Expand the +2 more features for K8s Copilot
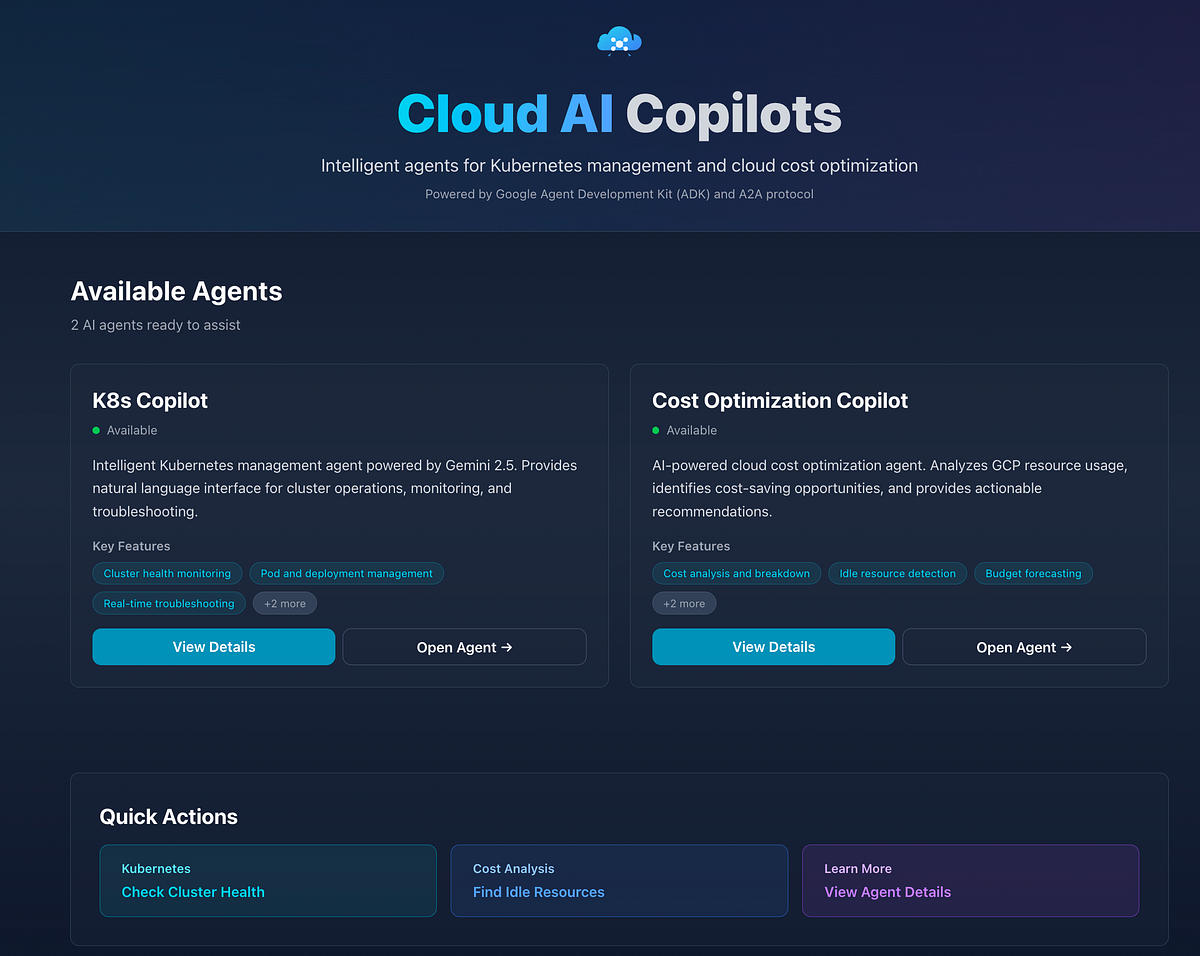 [x=285, y=603]
